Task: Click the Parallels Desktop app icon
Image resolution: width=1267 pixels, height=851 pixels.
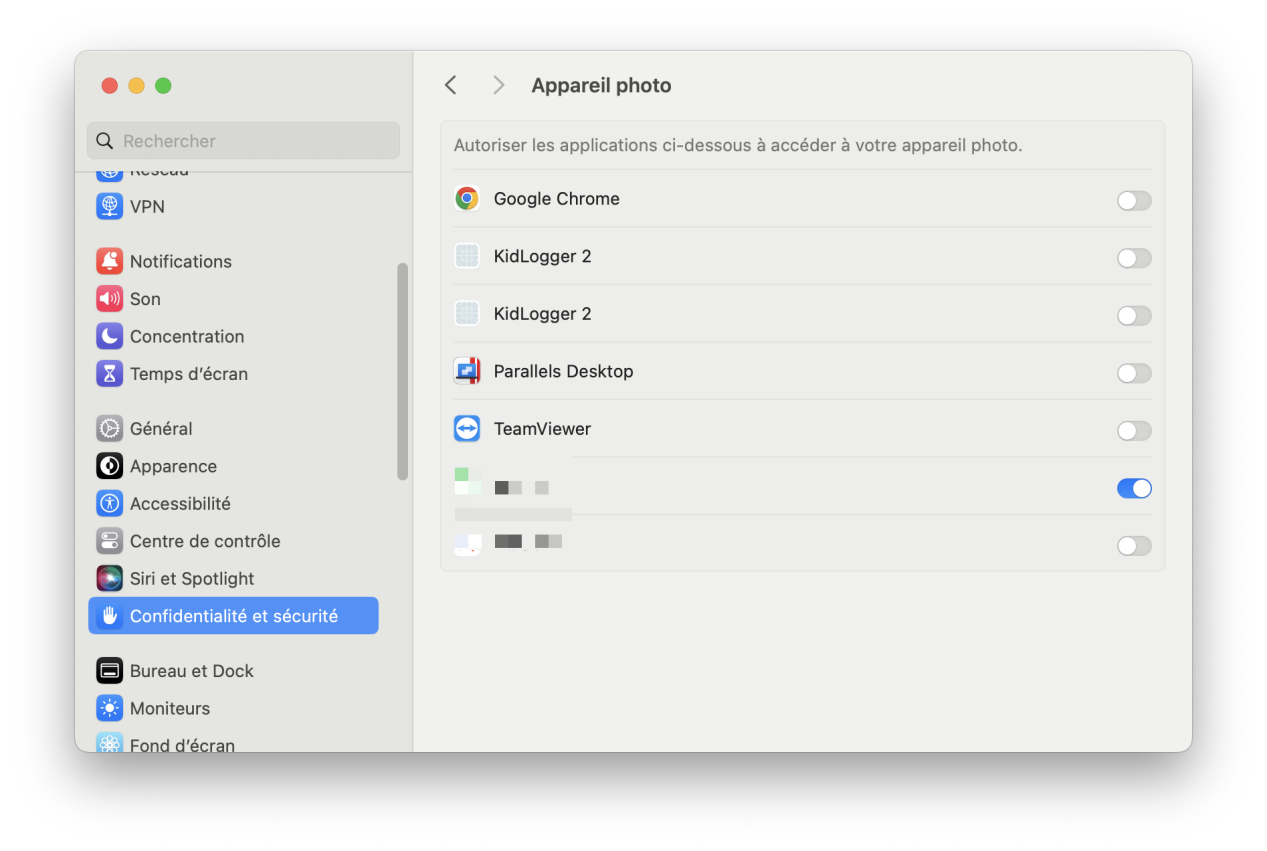Action: point(467,371)
